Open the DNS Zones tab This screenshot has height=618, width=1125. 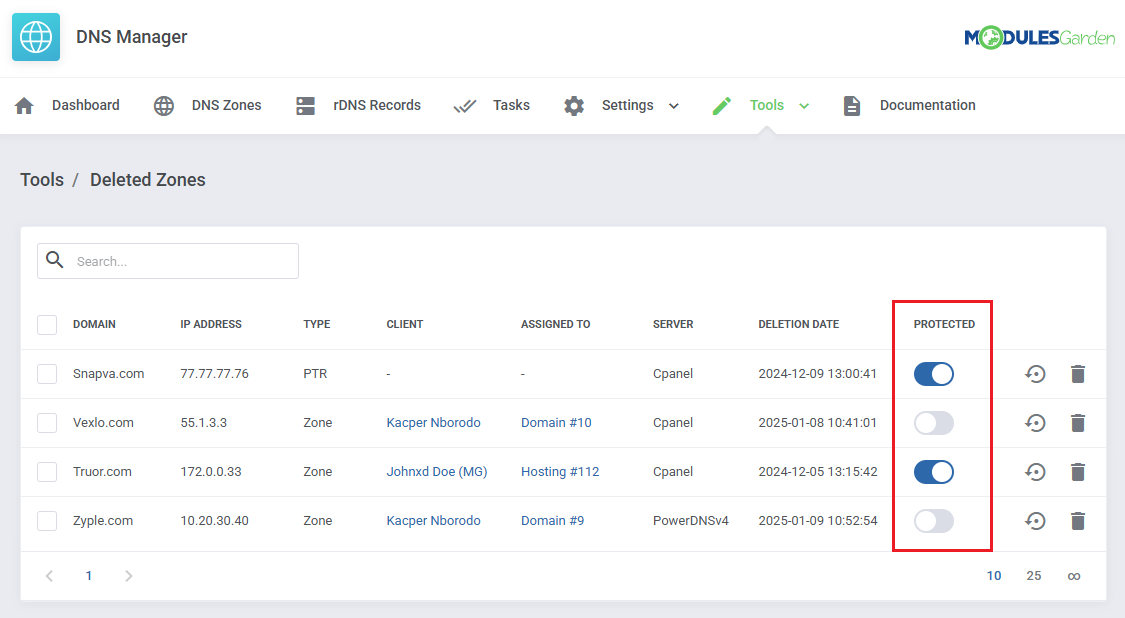[x=209, y=106]
